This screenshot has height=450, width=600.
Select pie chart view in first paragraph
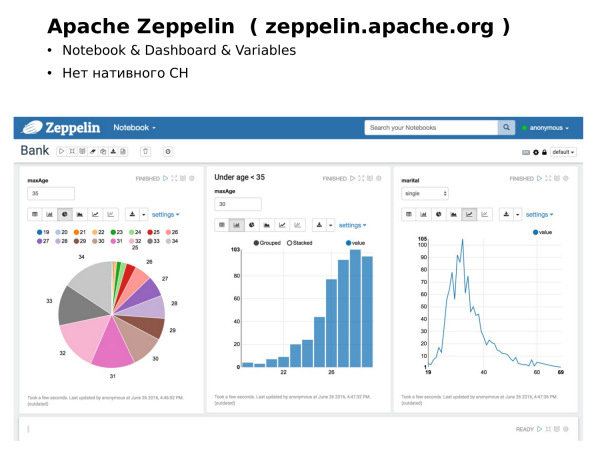[x=64, y=214]
